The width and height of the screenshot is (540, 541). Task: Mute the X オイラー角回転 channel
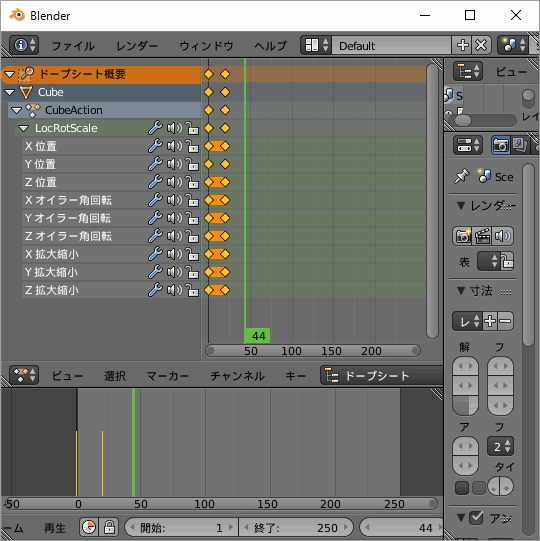click(x=175, y=200)
